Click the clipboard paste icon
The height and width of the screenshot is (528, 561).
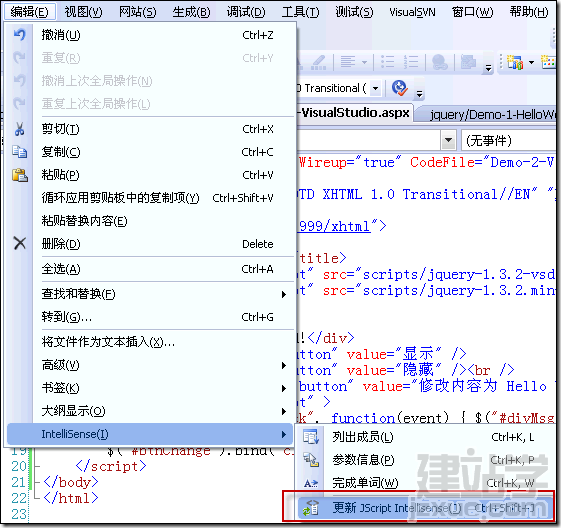tap(20, 175)
